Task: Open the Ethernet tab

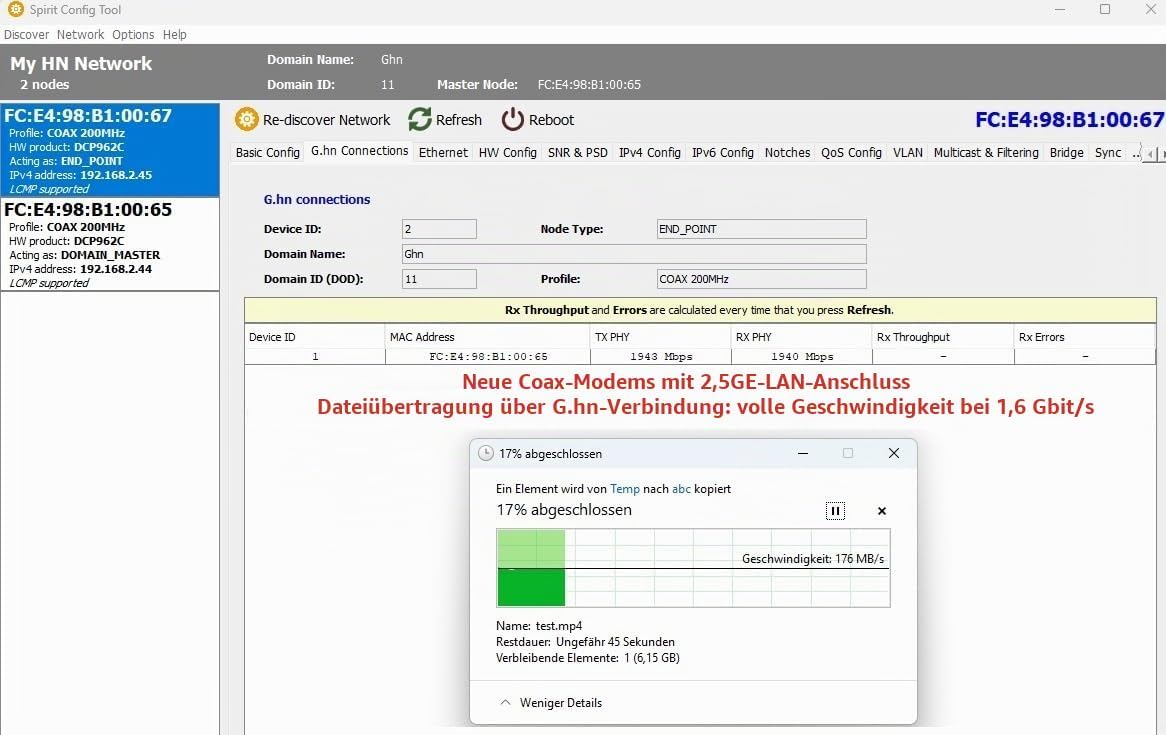Action: point(443,152)
